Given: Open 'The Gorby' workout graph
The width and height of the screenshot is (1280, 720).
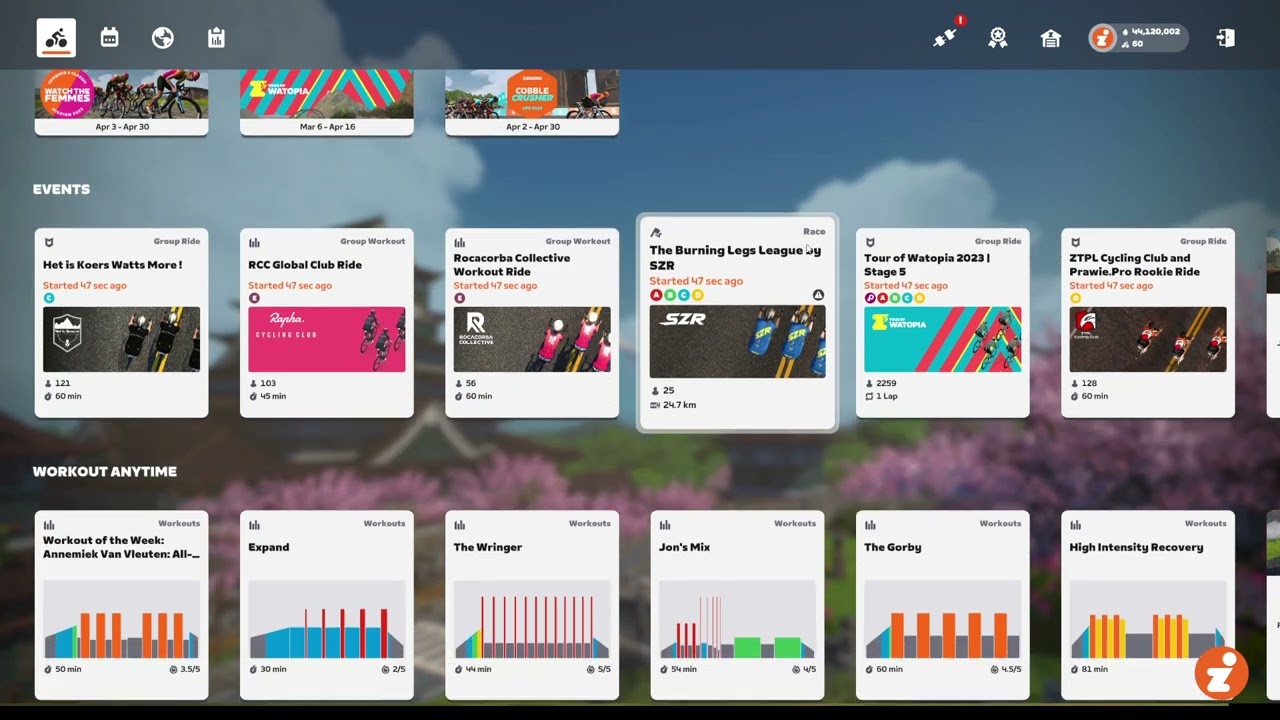Looking at the screenshot, I should tap(943, 619).
